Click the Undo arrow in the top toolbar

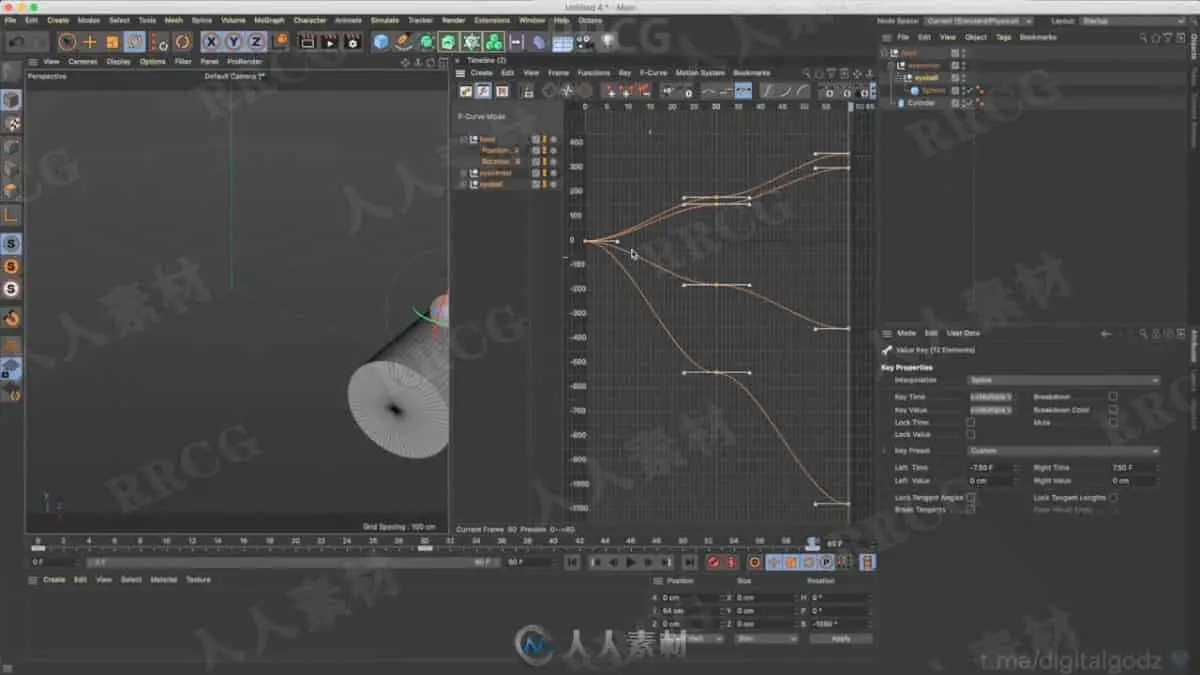16,42
